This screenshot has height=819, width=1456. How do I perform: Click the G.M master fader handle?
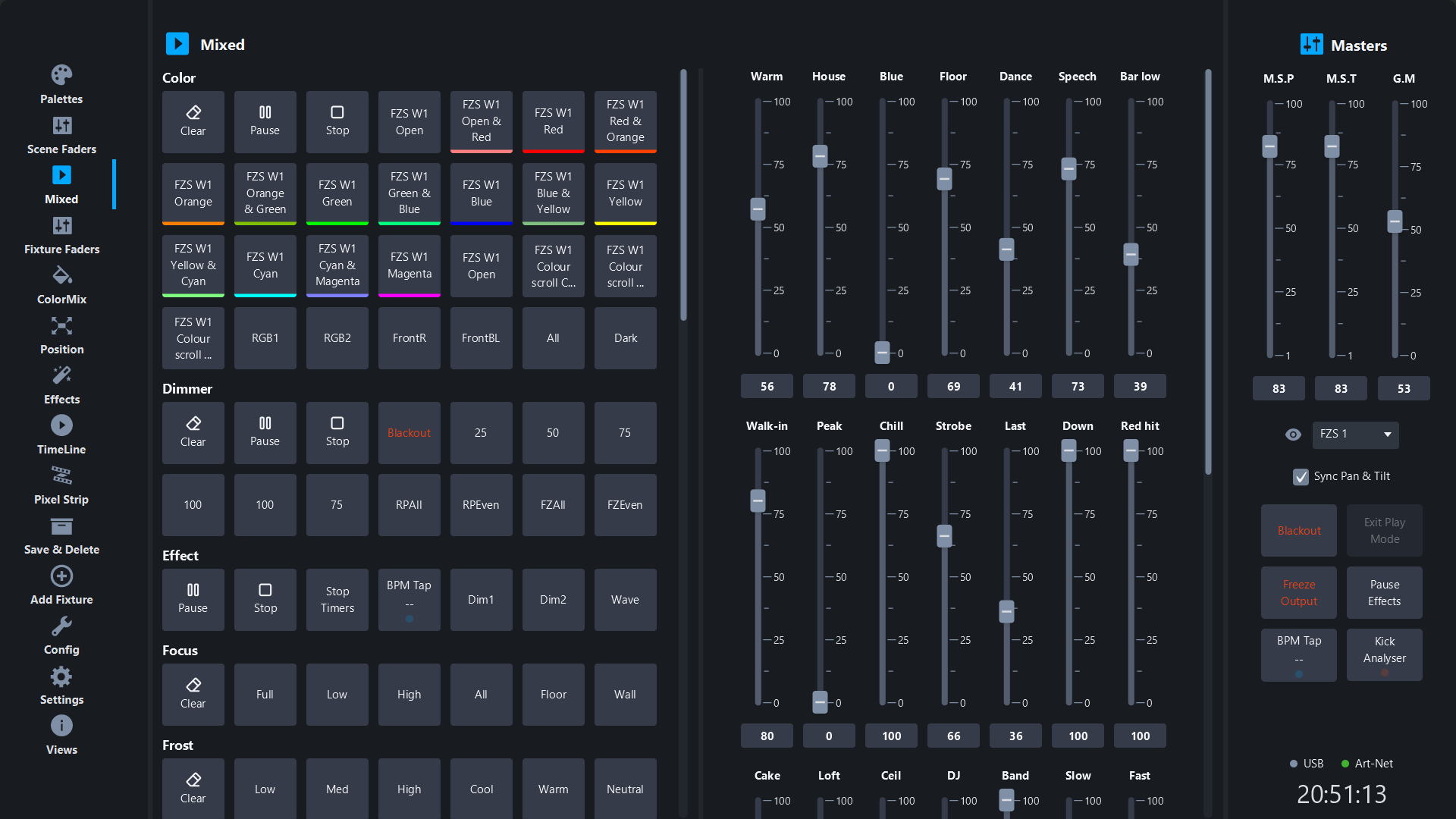point(1395,221)
